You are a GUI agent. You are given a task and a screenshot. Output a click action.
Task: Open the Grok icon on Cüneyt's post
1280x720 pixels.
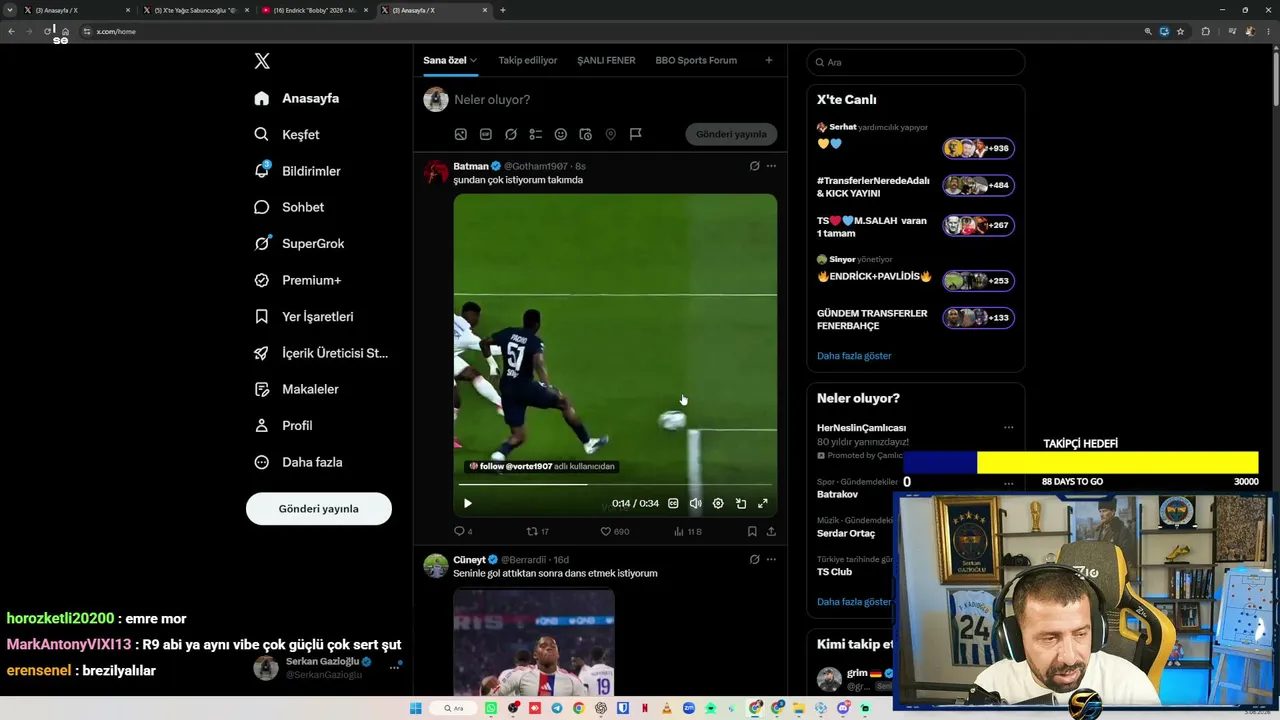[754, 560]
